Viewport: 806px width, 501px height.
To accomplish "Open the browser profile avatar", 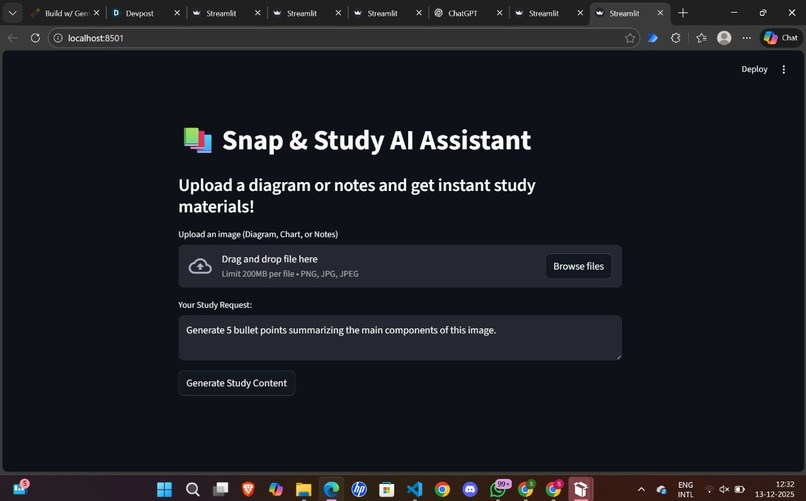I will [724, 38].
